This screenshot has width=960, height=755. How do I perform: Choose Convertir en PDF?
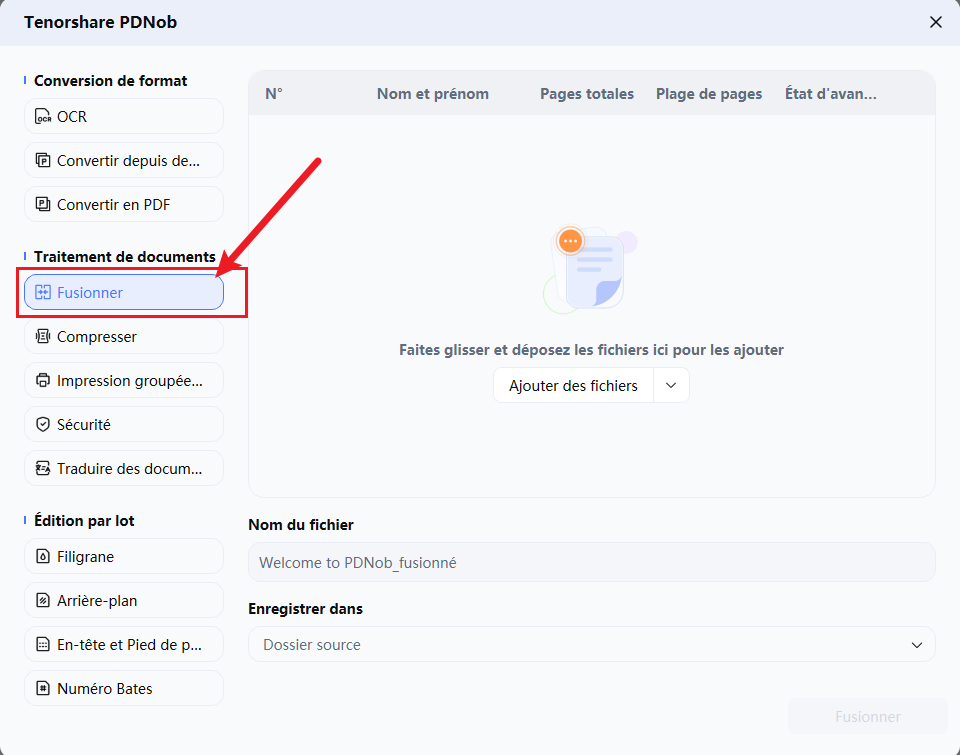(124, 205)
